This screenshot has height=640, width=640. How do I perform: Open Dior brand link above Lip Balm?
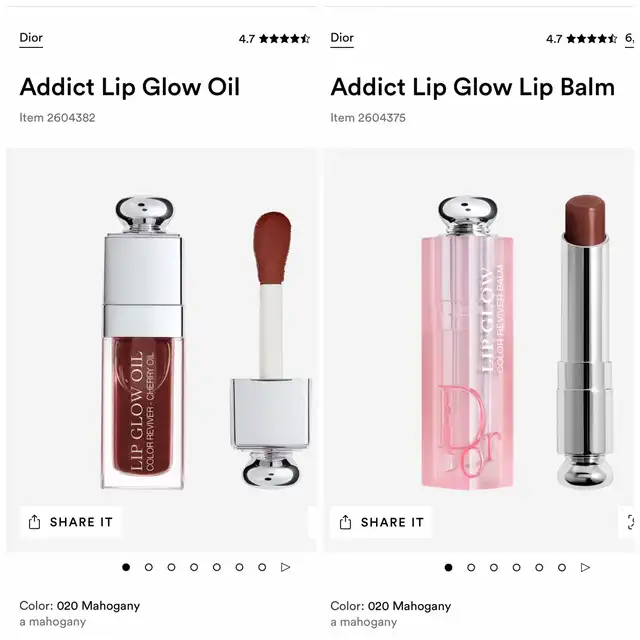[342, 38]
